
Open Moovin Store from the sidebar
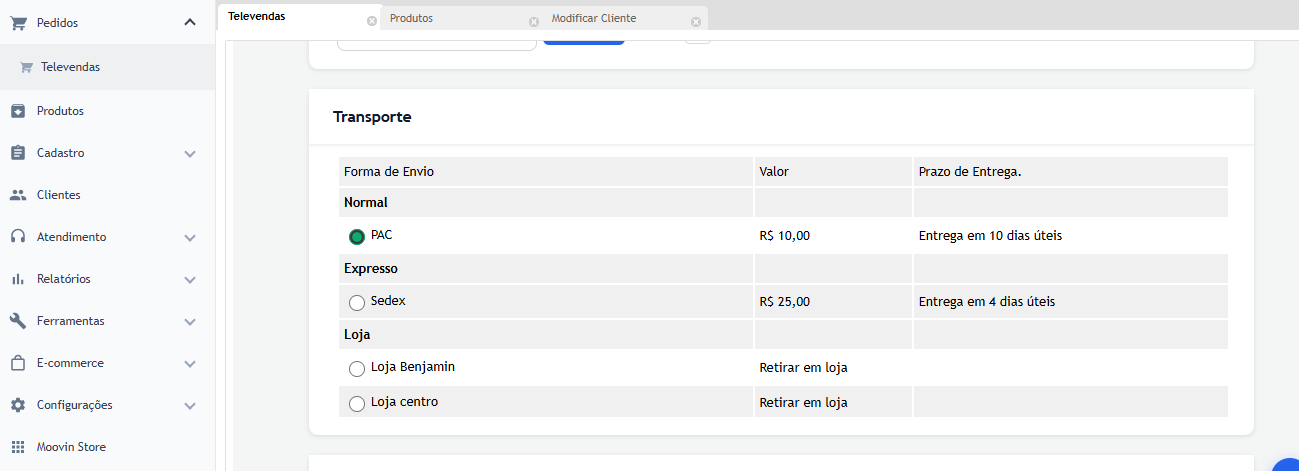point(107,447)
